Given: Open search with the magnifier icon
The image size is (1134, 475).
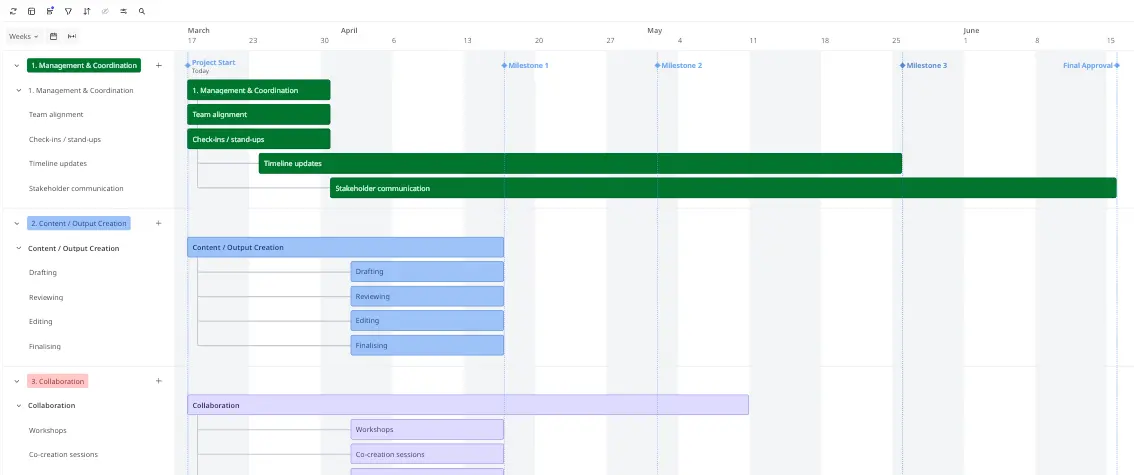Looking at the screenshot, I should click(142, 12).
